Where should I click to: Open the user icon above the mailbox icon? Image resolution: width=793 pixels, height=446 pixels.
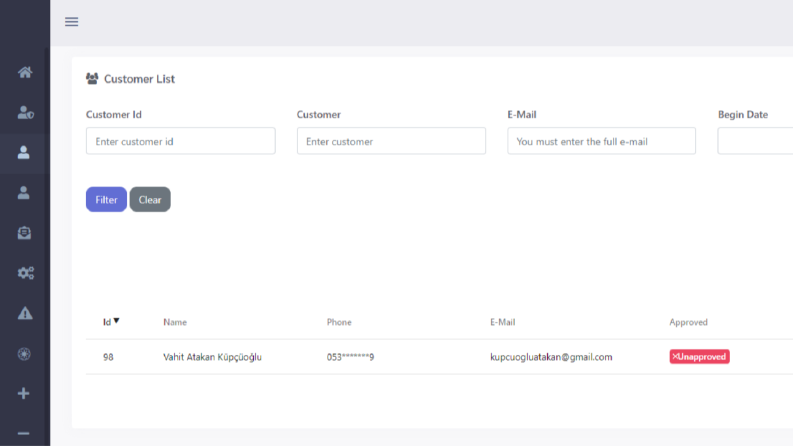tap(24, 193)
